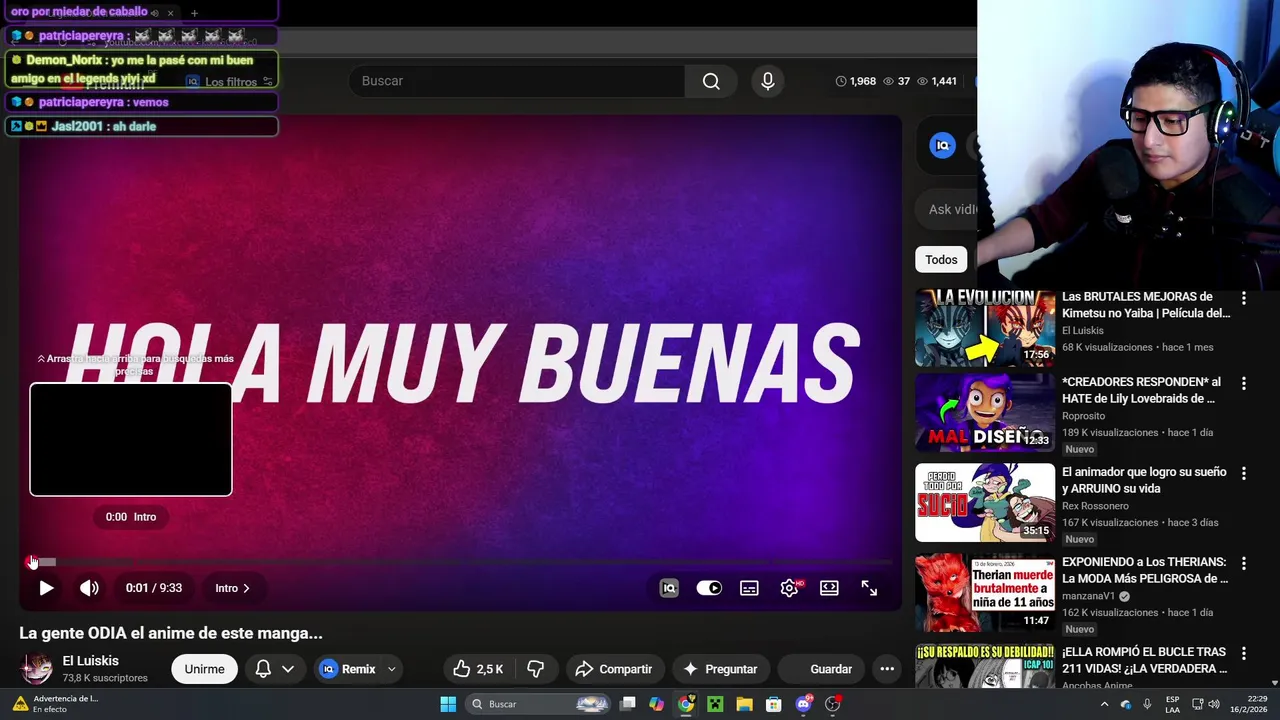Open the three-dot more actions menu
1280x720 pixels.
887,669
